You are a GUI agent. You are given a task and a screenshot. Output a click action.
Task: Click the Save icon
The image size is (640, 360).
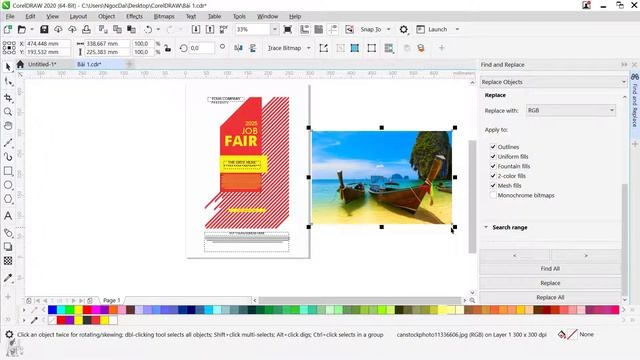[44, 29]
